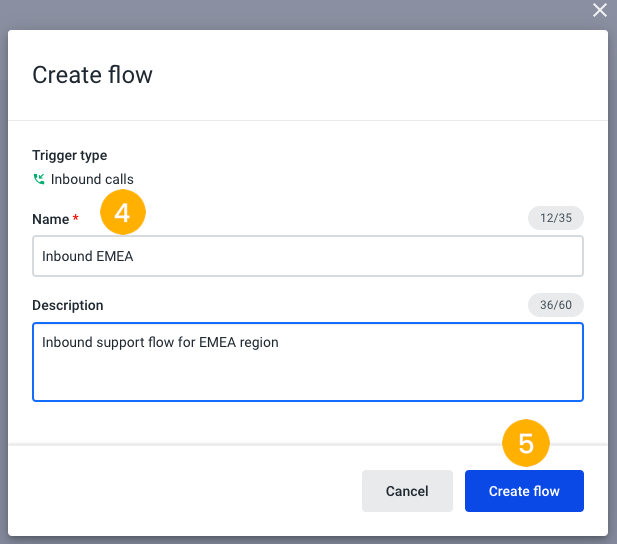This screenshot has width=617, height=544.
Task: Click blank header space right of title
Action: (400, 75)
